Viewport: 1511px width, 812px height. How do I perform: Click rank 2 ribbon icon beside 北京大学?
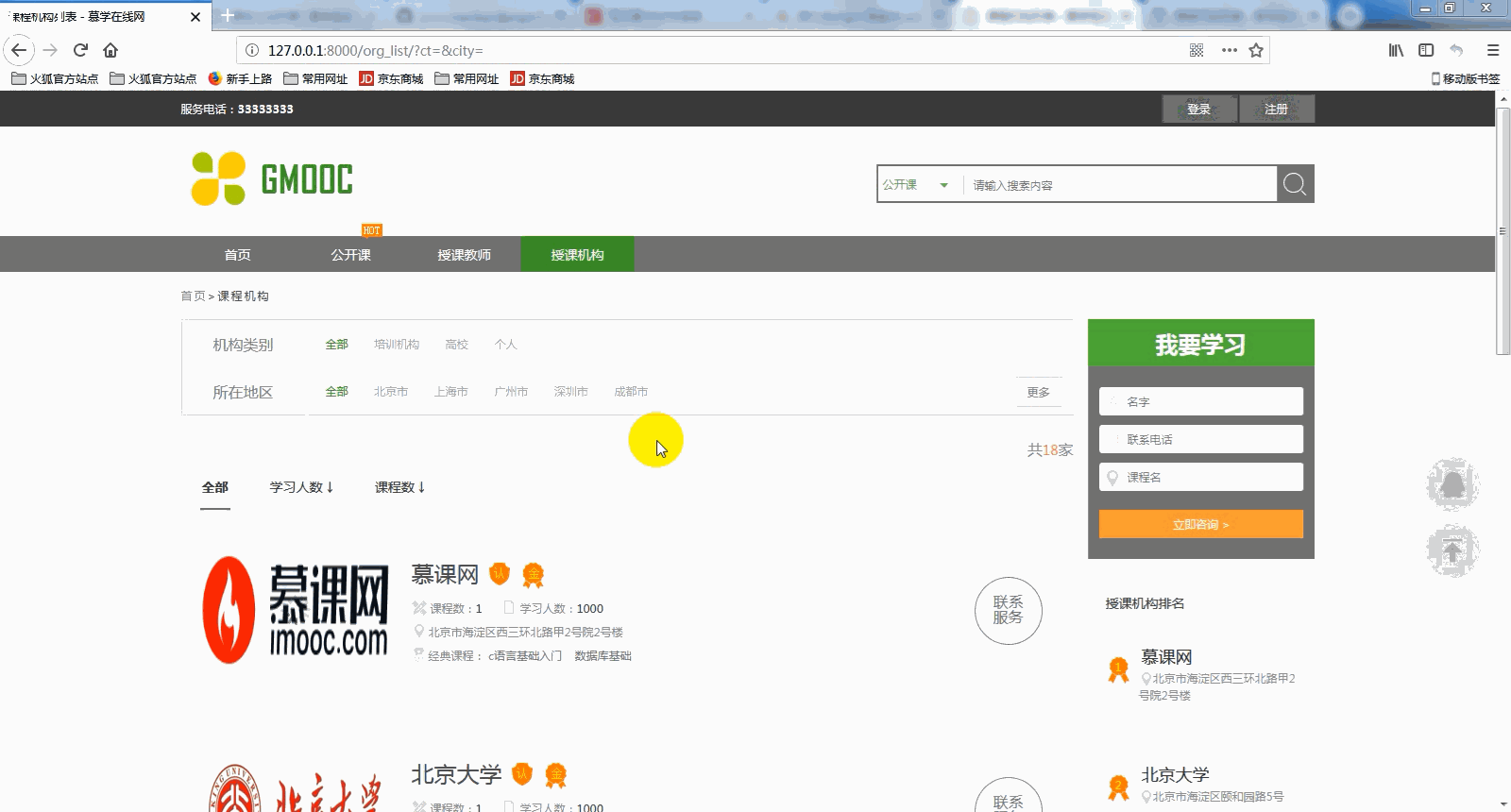(x=1118, y=787)
